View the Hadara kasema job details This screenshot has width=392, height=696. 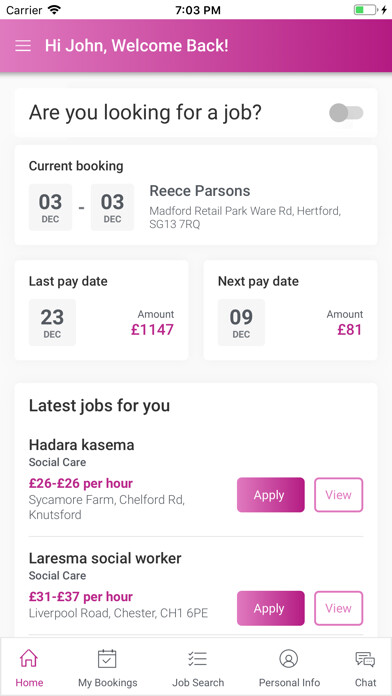coord(339,495)
